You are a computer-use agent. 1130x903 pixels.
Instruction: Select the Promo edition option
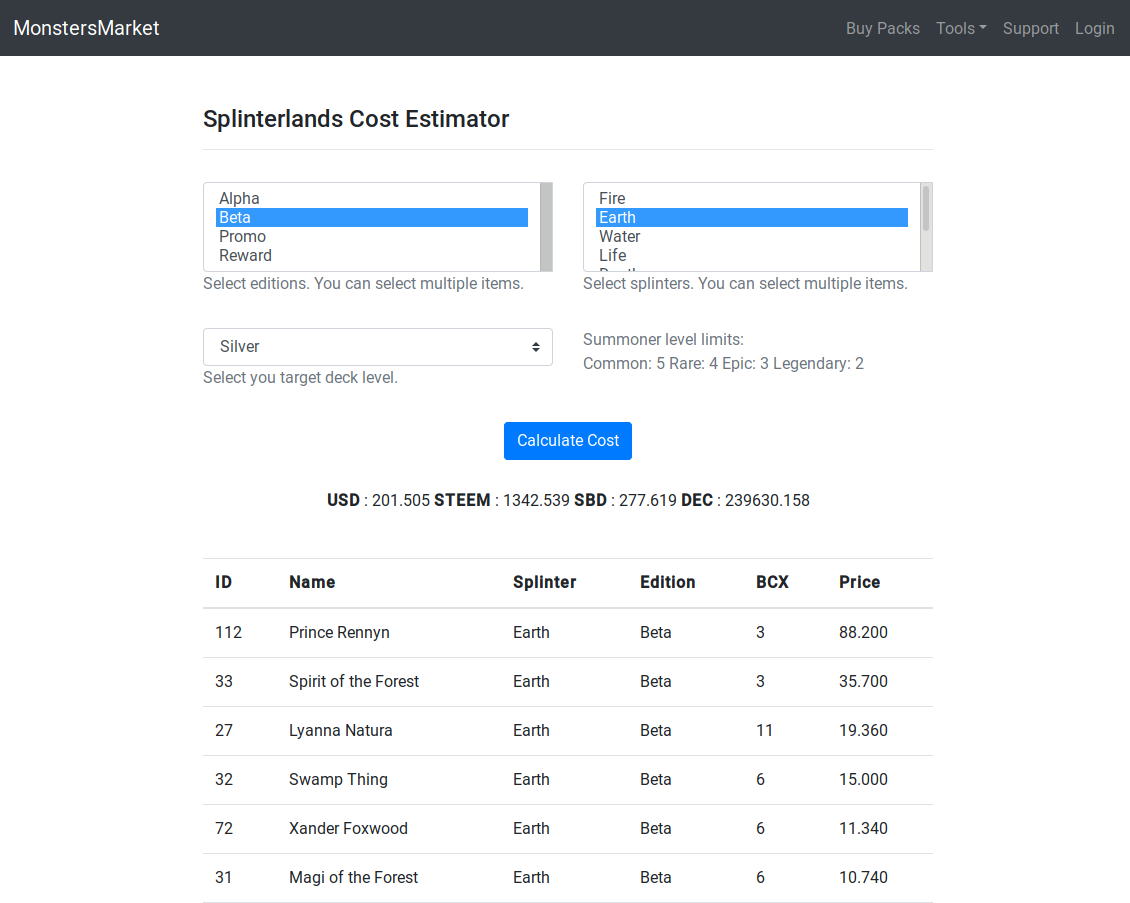371,236
